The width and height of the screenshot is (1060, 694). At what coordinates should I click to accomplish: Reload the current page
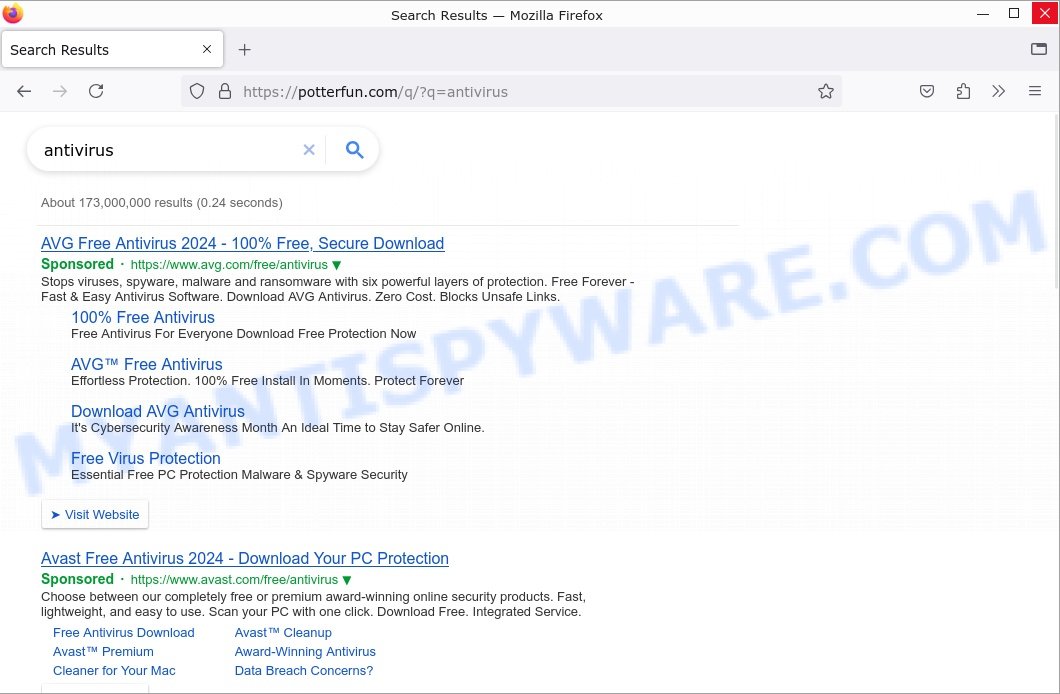pyautogui.click(x=96, y=91)
